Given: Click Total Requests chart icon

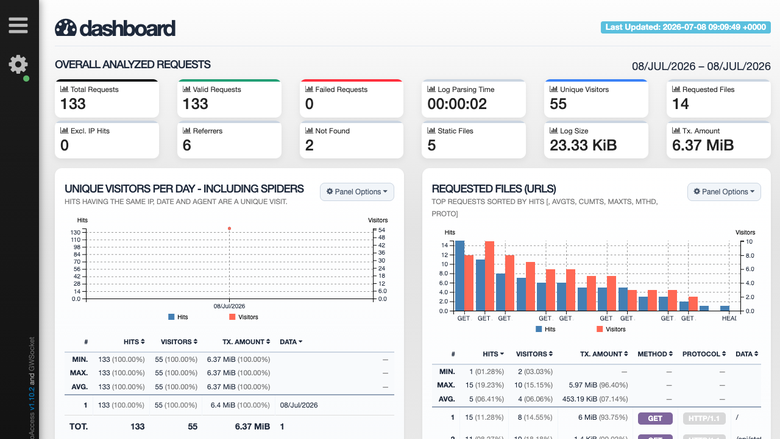Looking at the screenshot, I should coord(64,89).
